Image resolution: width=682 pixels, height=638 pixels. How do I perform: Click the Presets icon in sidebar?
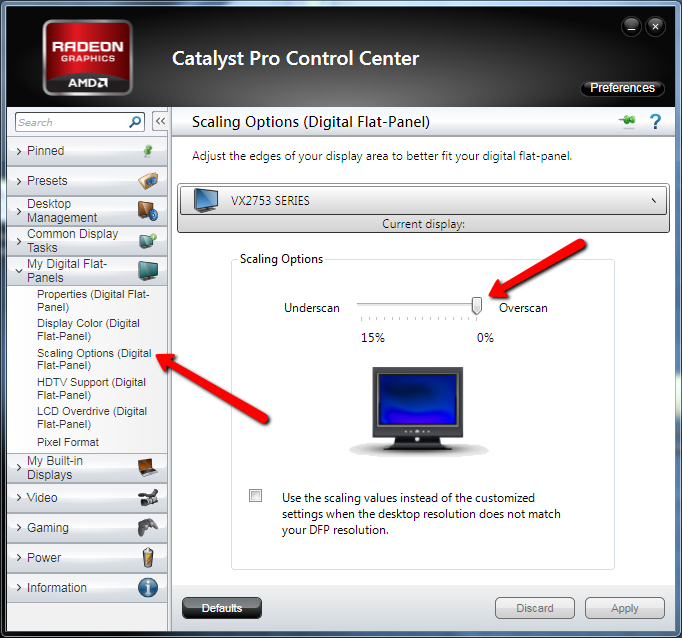pos(148,181)
